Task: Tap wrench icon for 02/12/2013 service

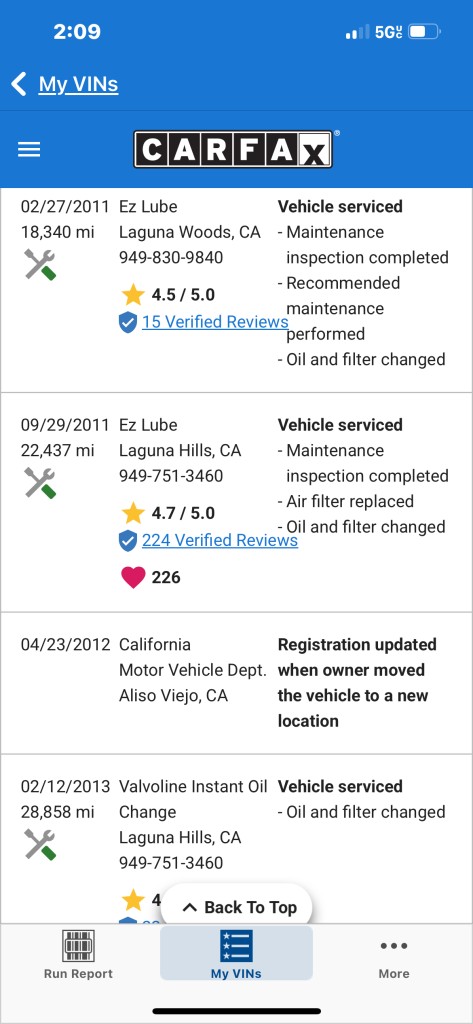Action: click(40, 844)
